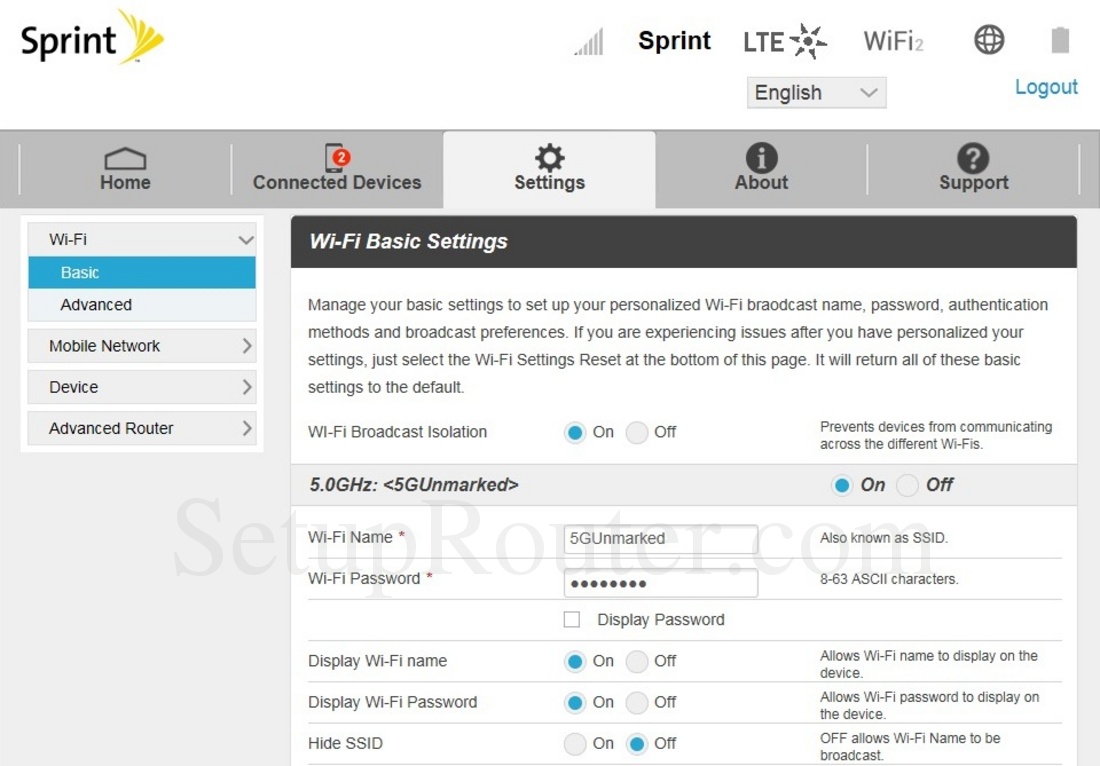The width and height of the screenshot is (1100, 766).
Task: Click the Wi-Fi Basic Settings heading
Action: pyautogui.click(x=408, y=241)
